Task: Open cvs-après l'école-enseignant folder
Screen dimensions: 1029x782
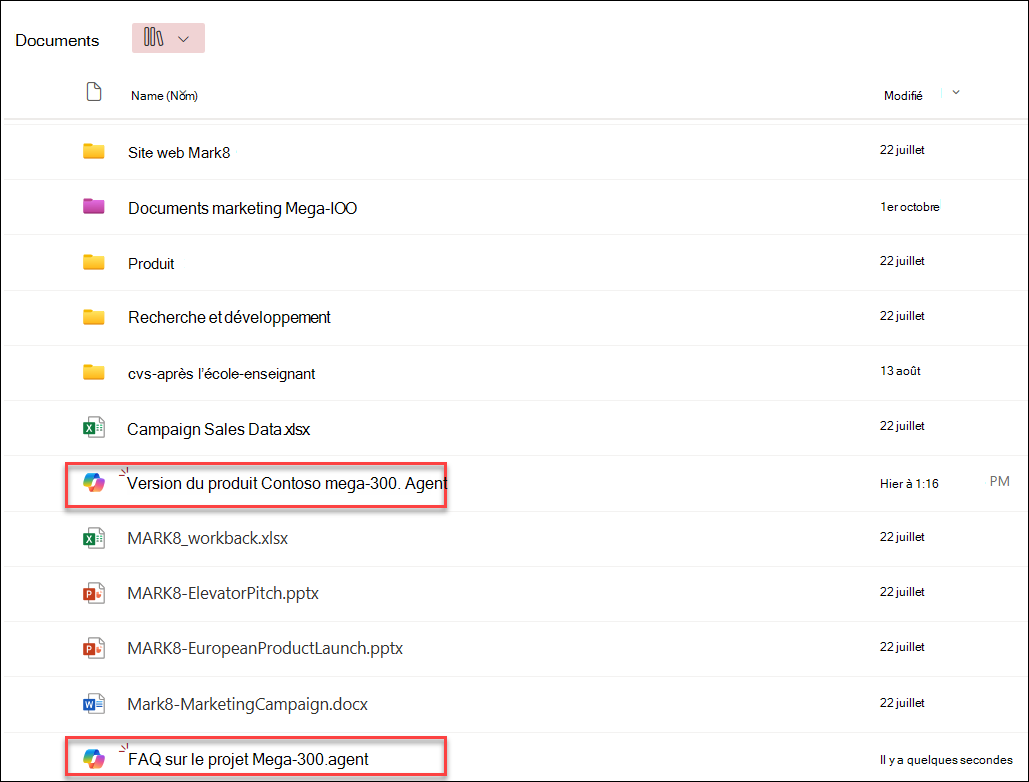Action: tap(221, 374)
